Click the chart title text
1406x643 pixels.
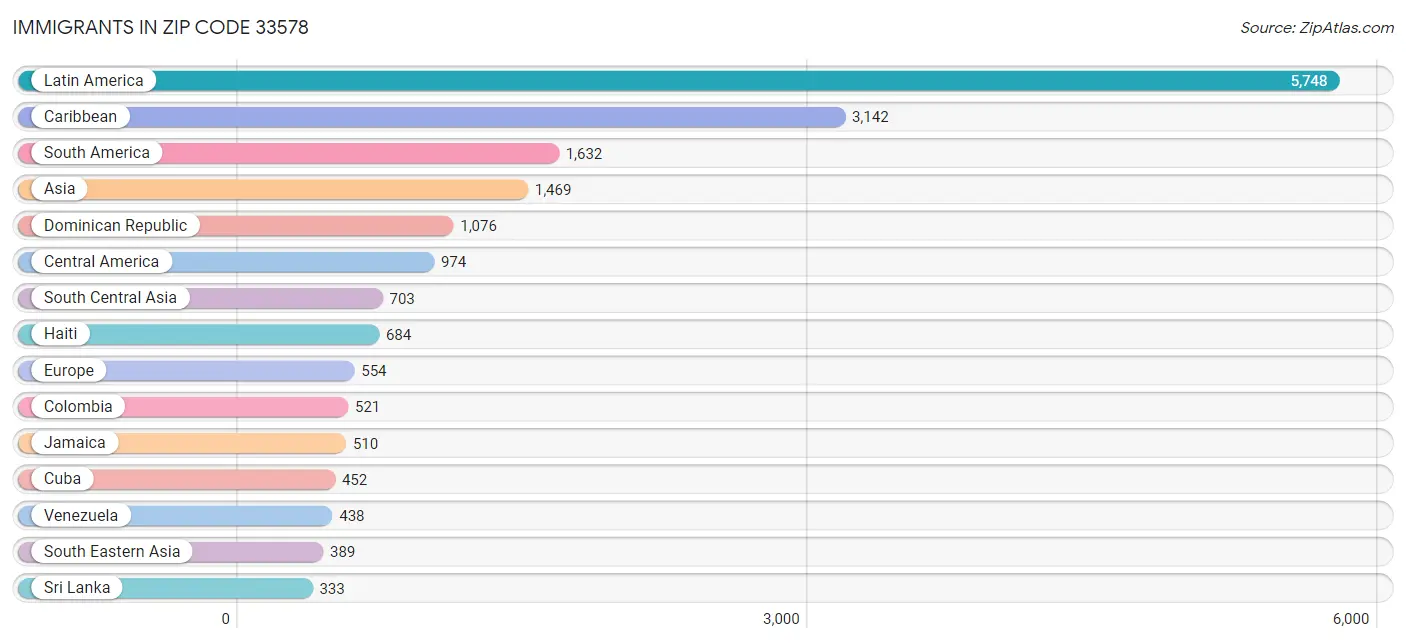160,27
